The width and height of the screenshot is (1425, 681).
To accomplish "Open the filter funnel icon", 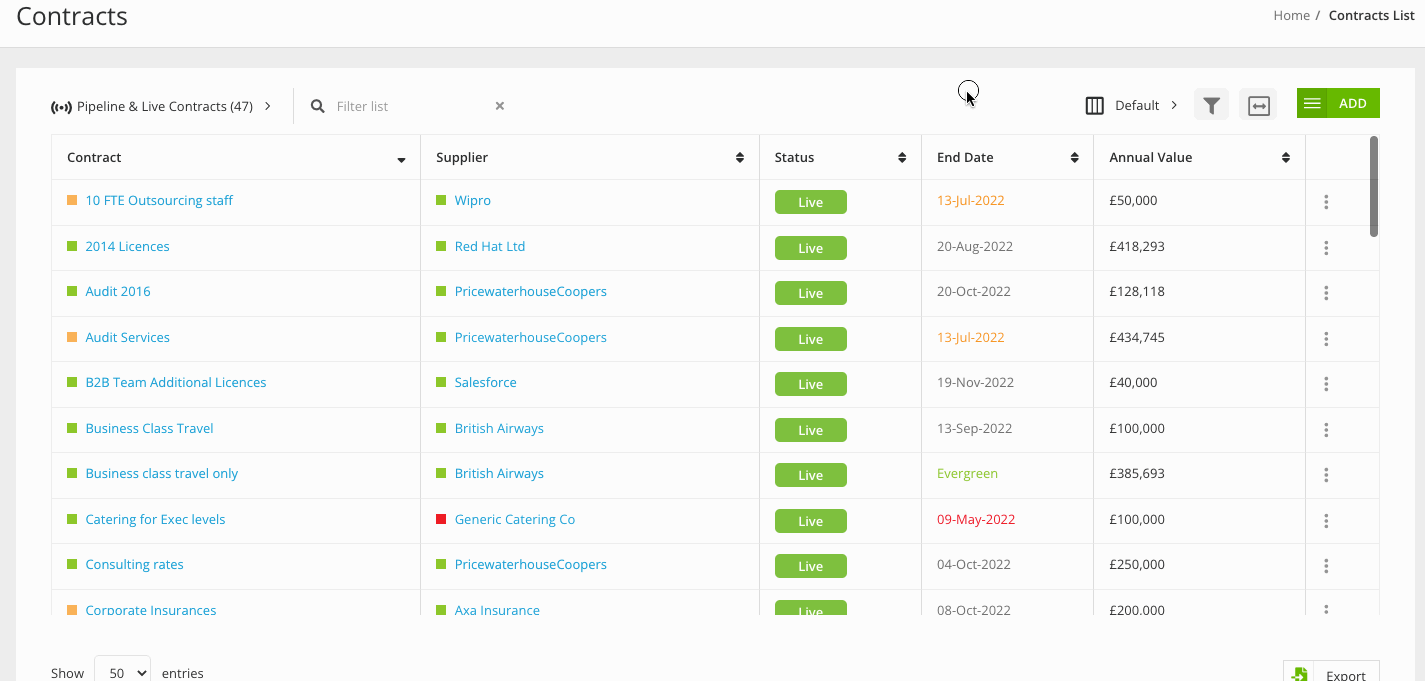I will pyautogui.click(x=1211, y=105).
